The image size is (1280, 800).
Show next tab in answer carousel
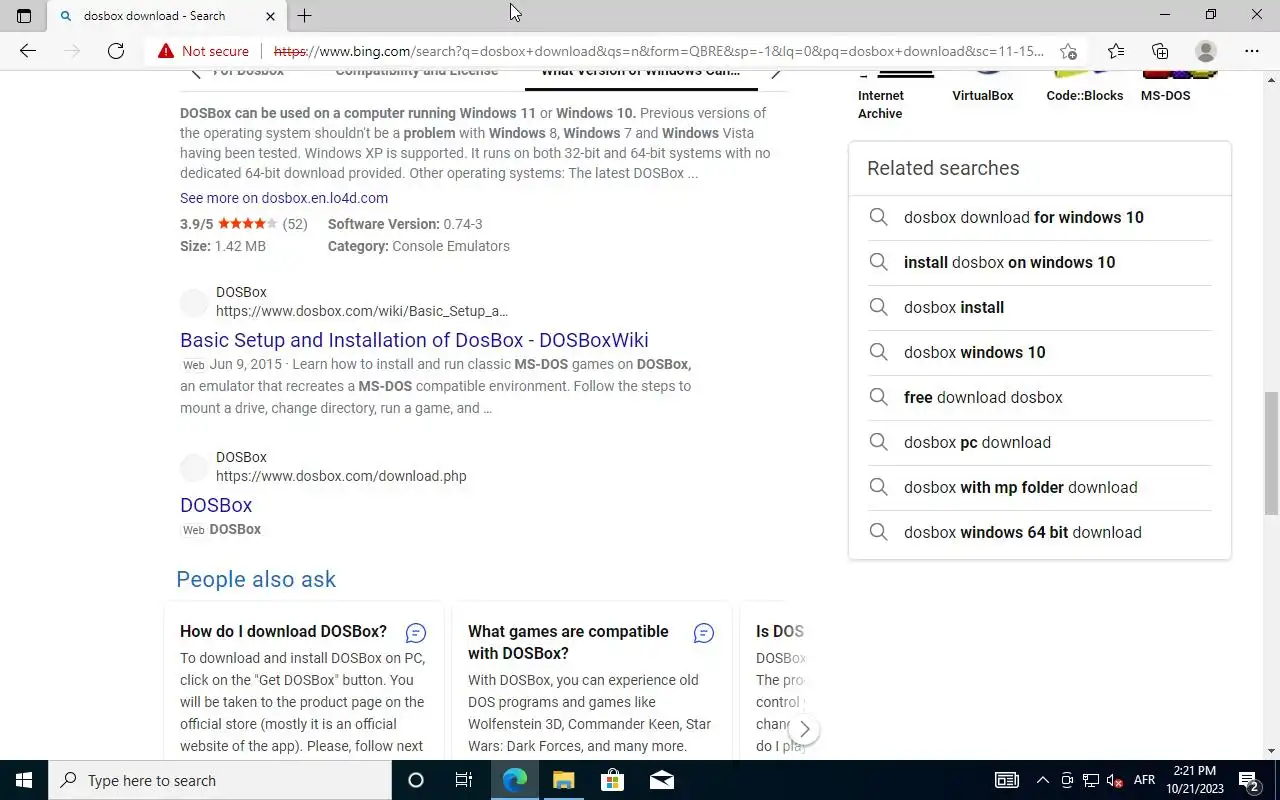[x=775, y=73]
